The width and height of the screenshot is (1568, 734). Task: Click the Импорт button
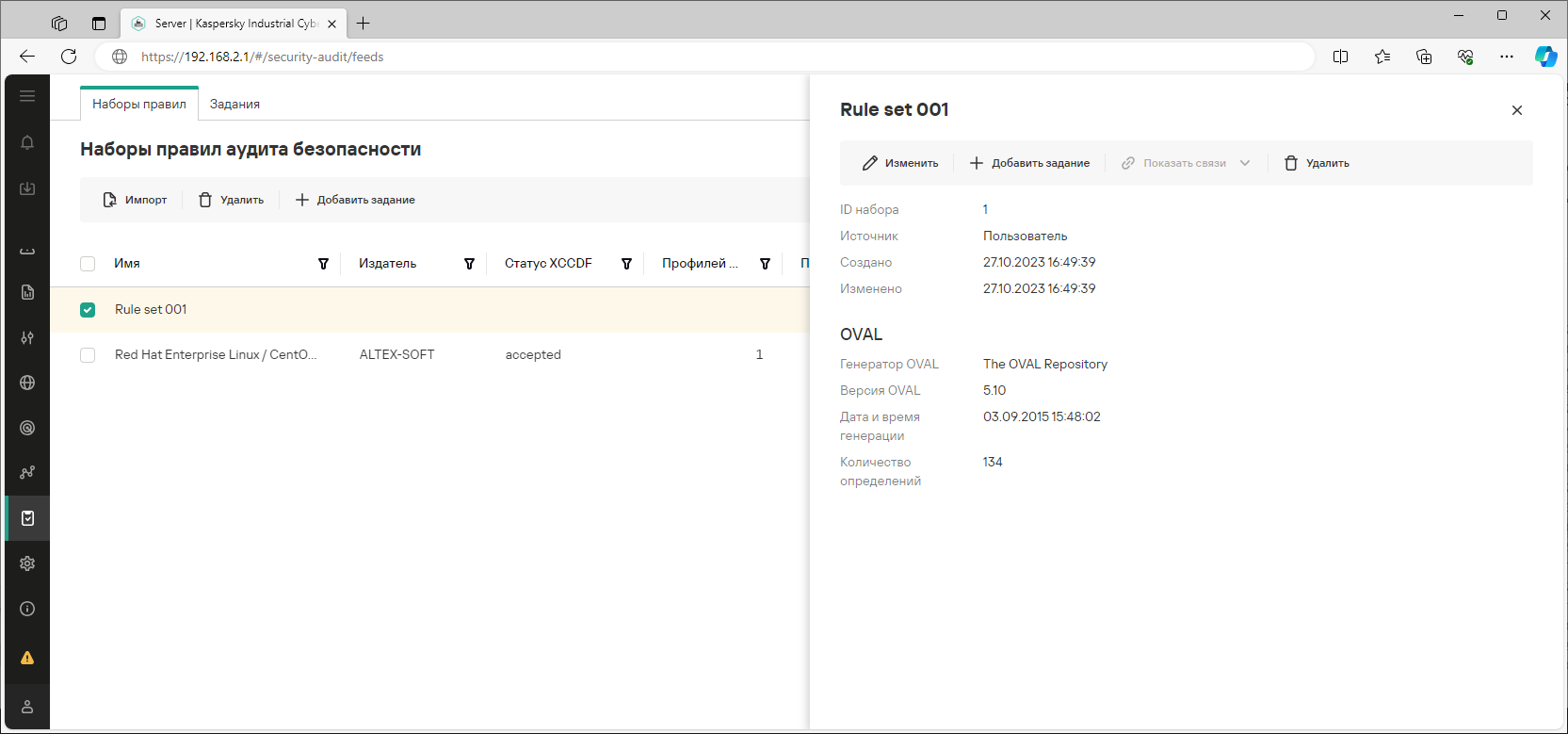(x=135, y=200)
